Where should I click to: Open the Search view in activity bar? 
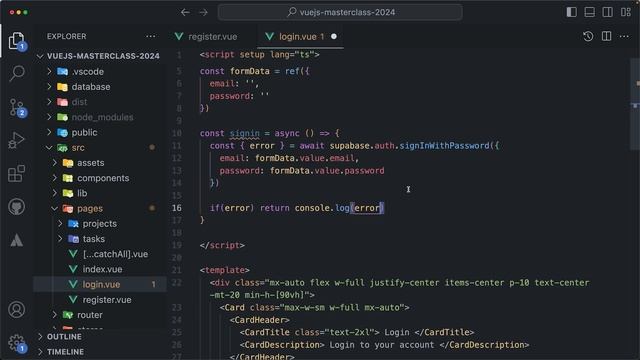[17, 74]
